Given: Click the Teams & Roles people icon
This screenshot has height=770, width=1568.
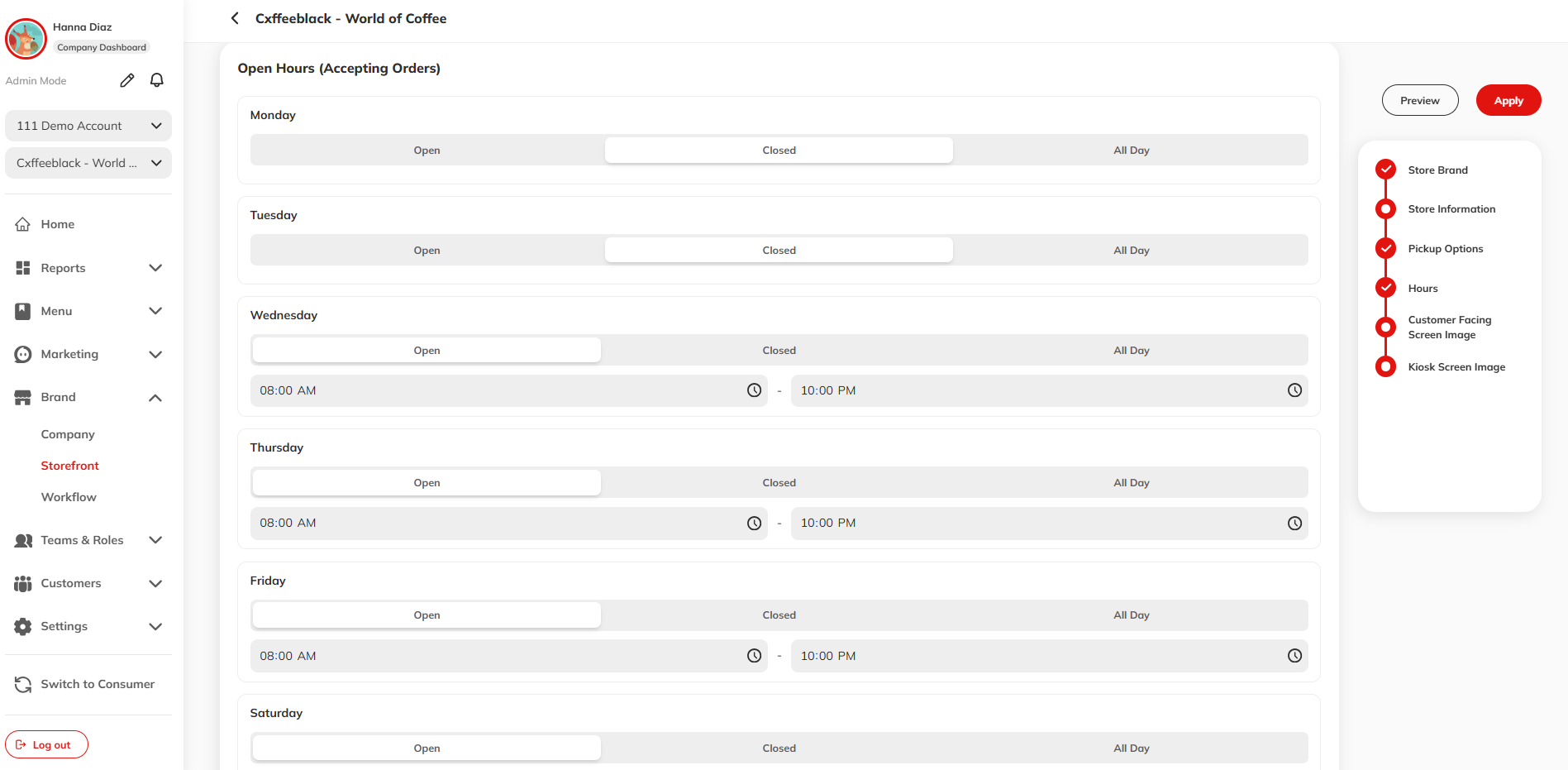Looking at the screenshot, I should click(x=23, y=540).
